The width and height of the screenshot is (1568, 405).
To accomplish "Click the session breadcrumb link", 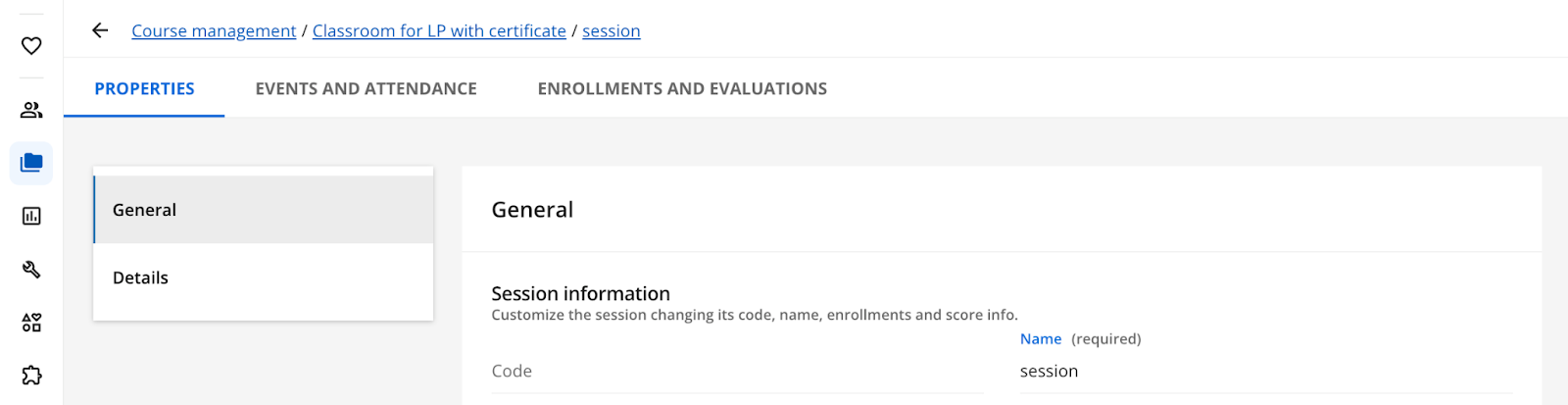I will point(611,31).
